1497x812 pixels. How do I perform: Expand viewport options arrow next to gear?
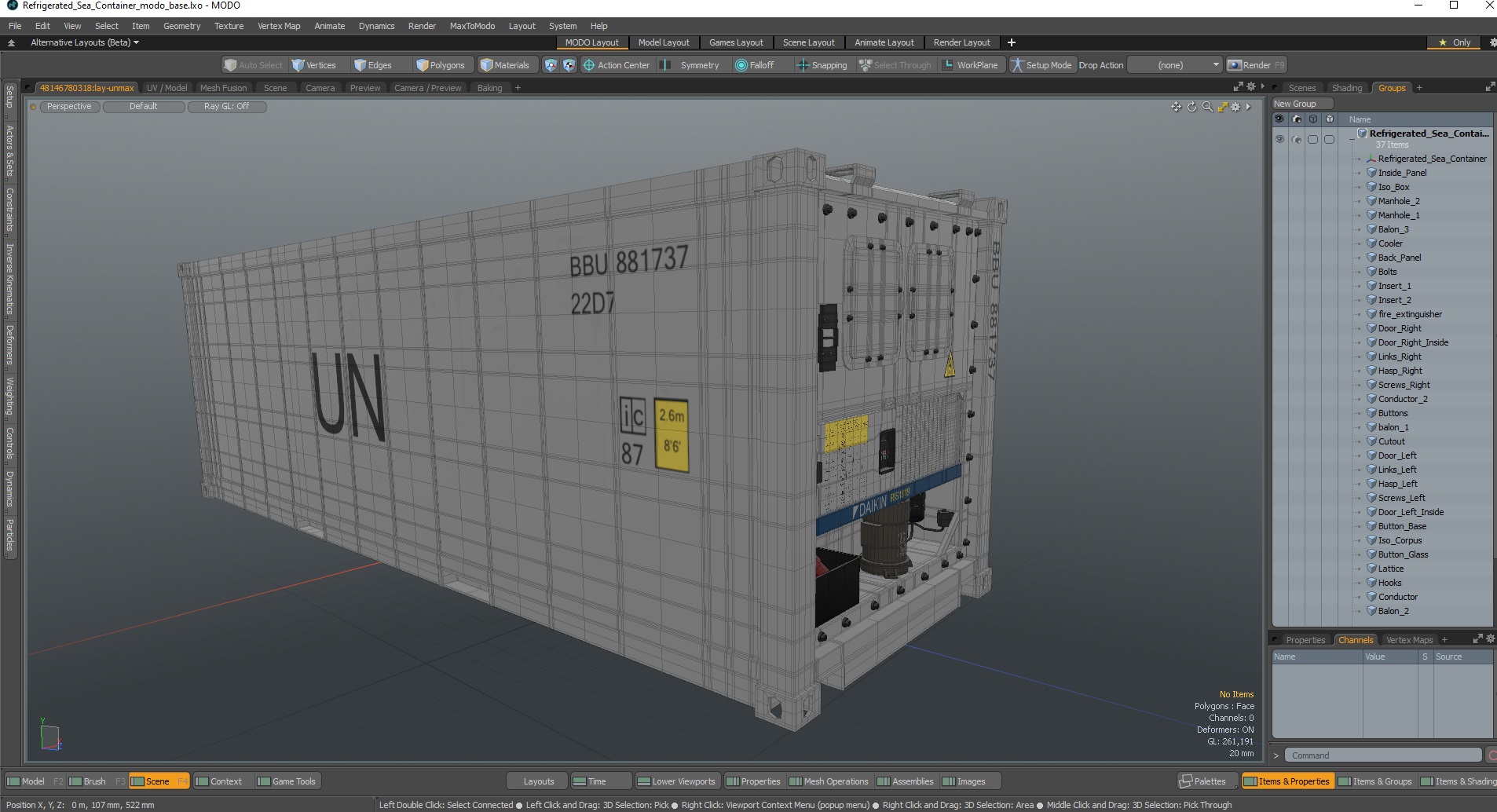(1248, 107)
